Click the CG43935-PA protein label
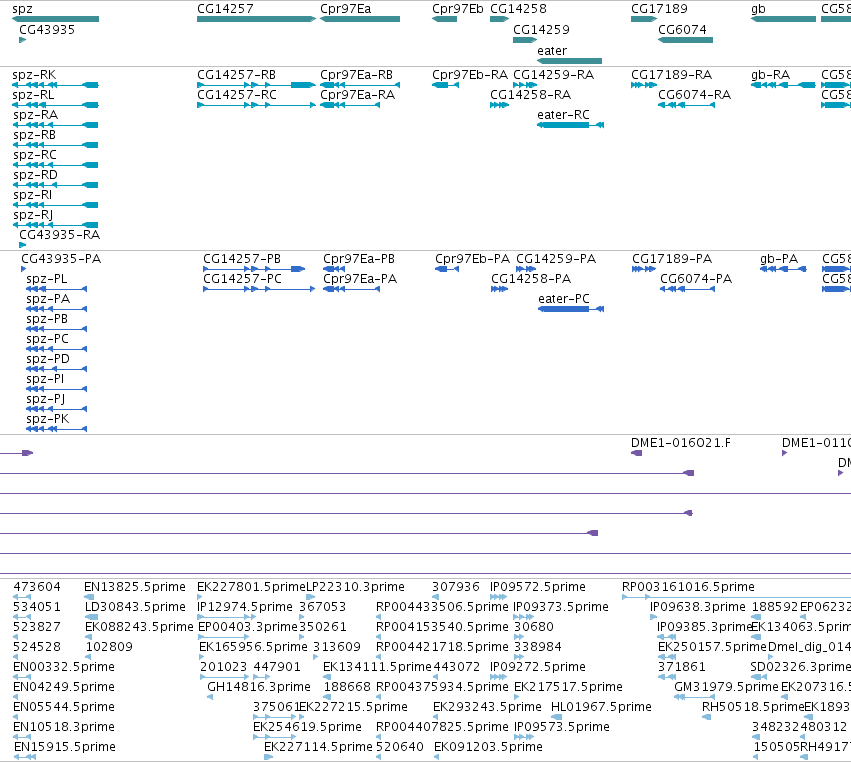 [x=61, y=259]
